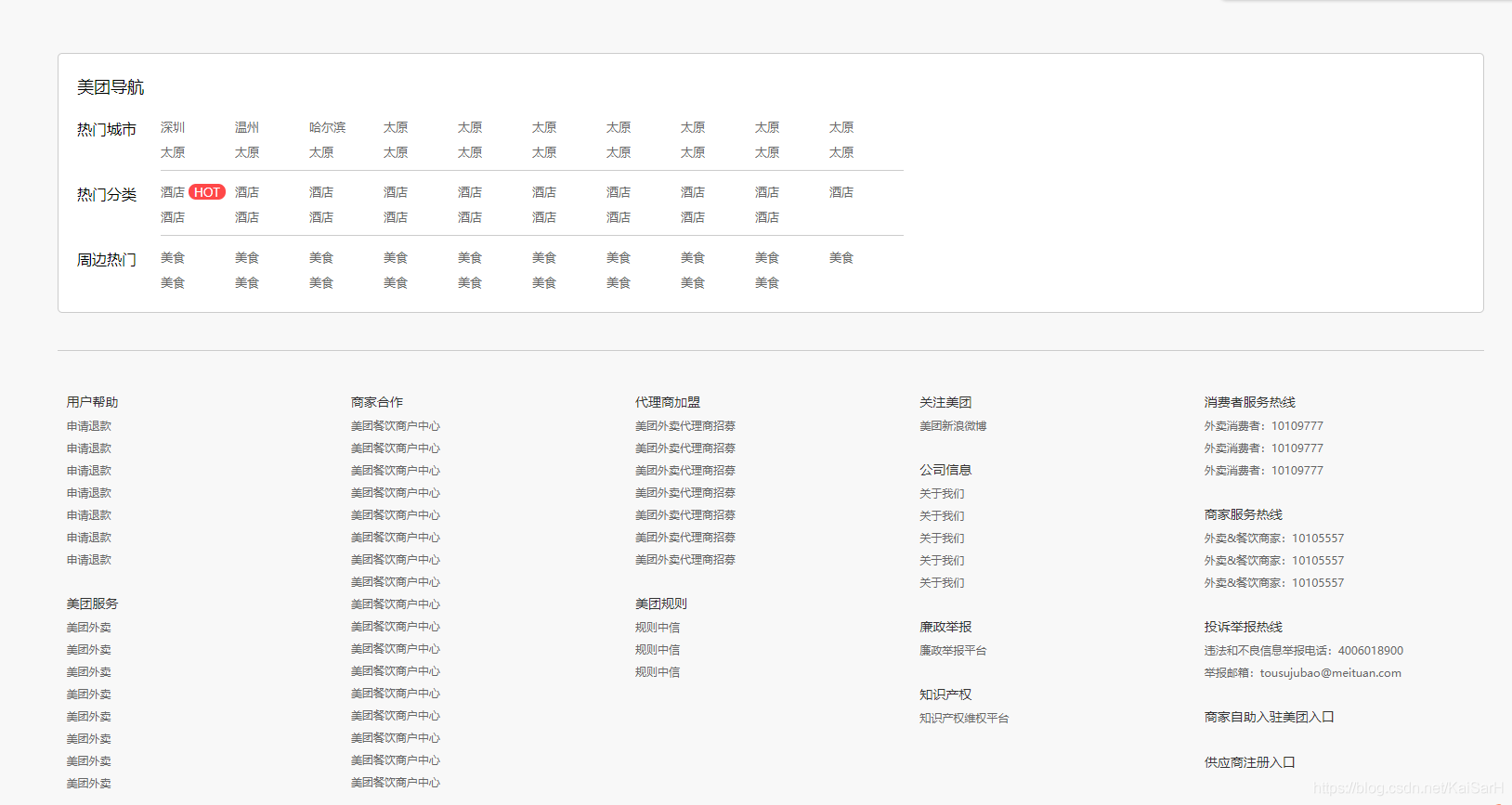1512x805 pixels.
Task: Open the 温州 city link
Action: pos(247,127)
